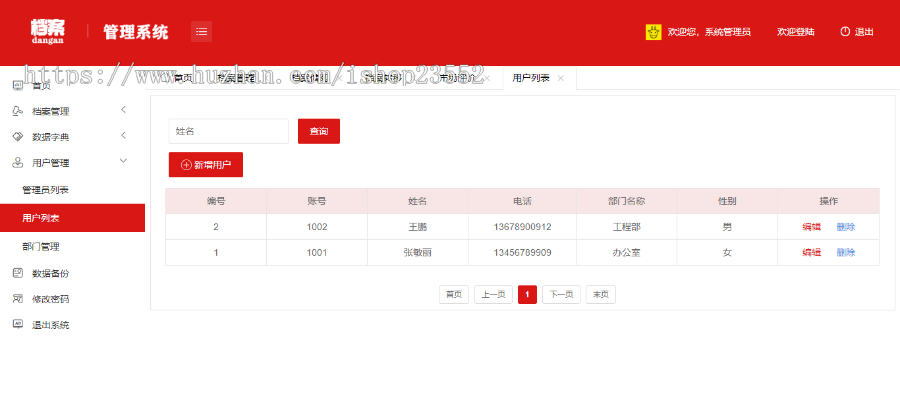Viewport: 900px width, 402px height.
Task: Click 删除 link for user 张敏丽
Action: [846, 253]
